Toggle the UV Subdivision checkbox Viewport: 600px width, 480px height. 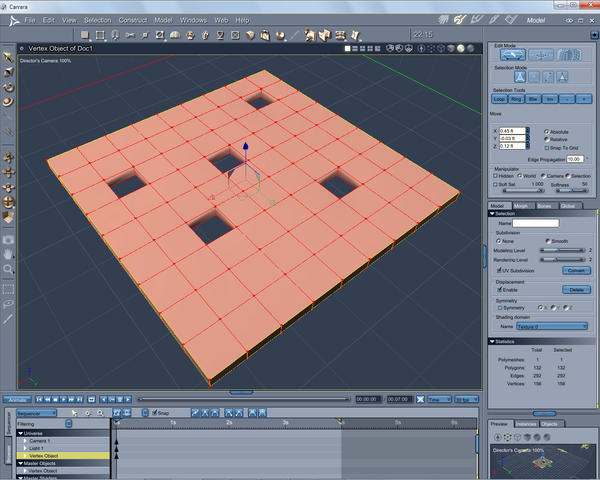point(499,270)
